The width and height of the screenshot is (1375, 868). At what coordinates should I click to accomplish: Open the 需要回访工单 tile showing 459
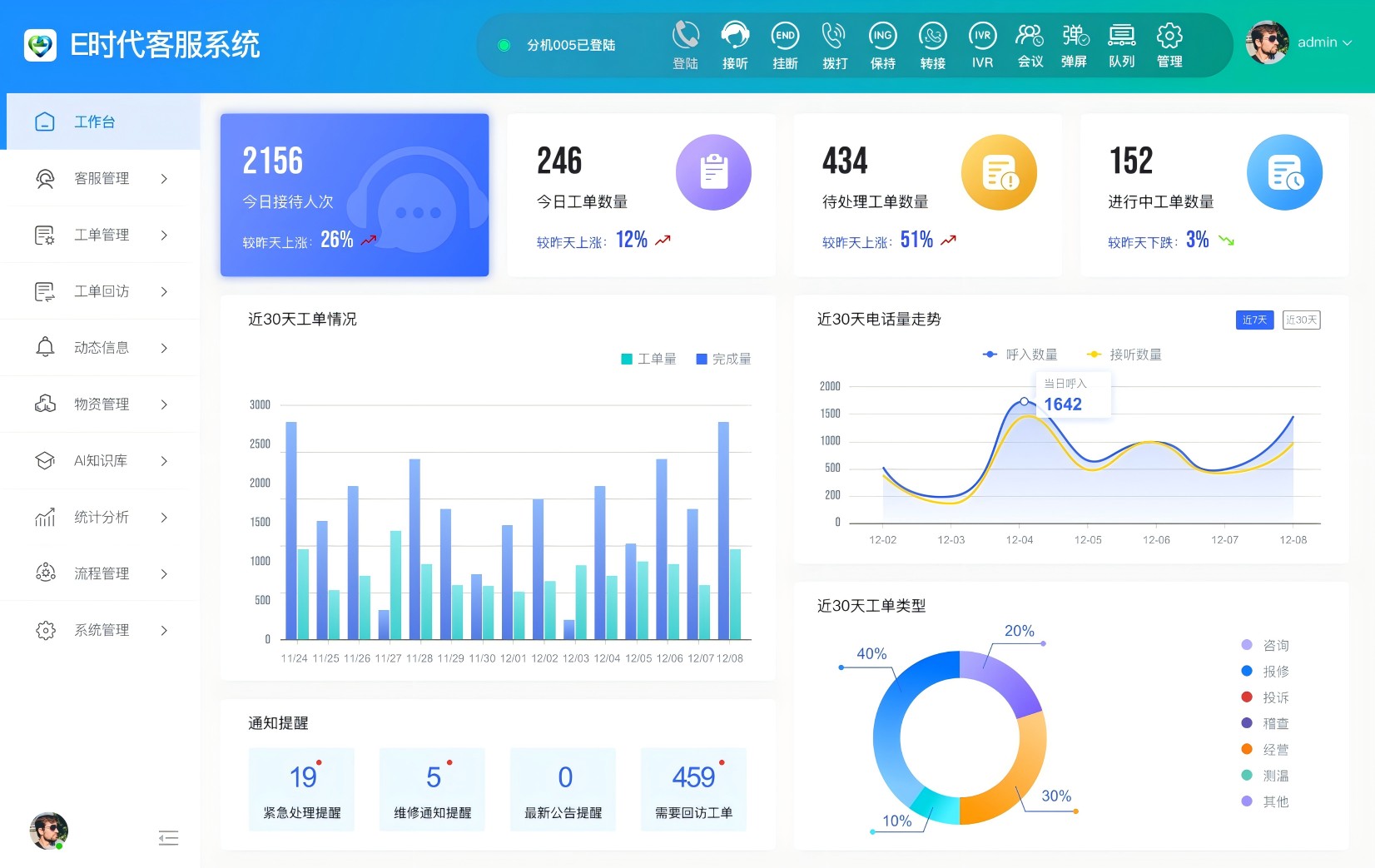(x=693, y=789)
